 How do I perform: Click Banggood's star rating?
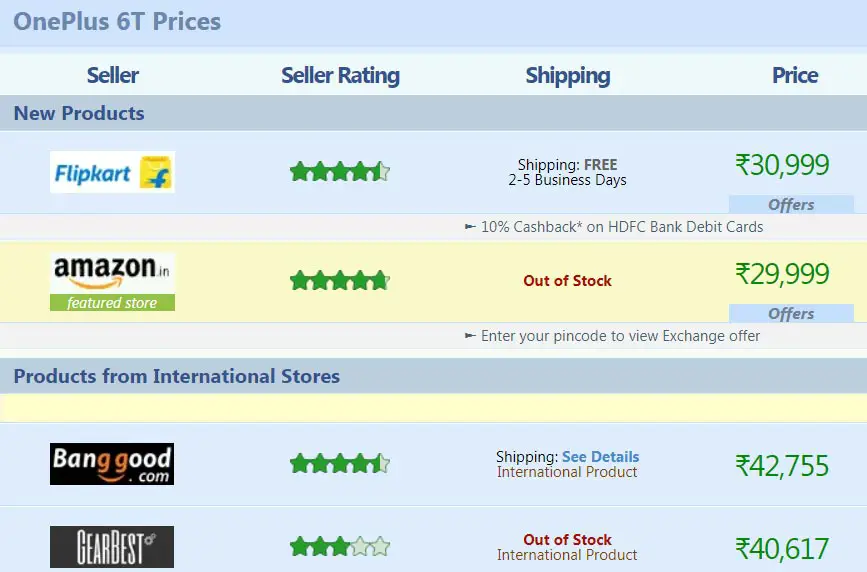(x=340, y=463)
